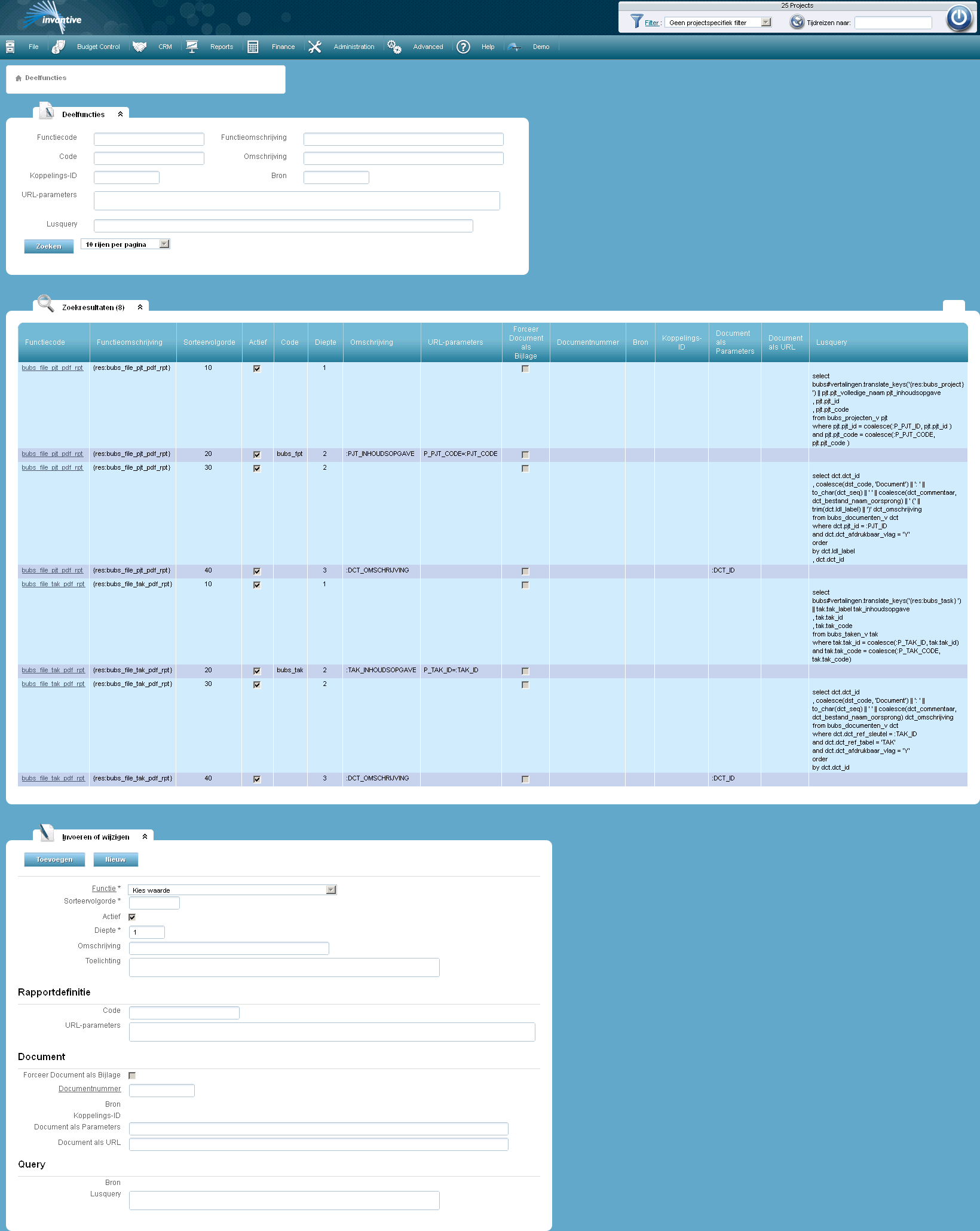Open first bubs_file_pjt_pdf_rpt link
980x1231 pixels.
[x=53, y=368]
